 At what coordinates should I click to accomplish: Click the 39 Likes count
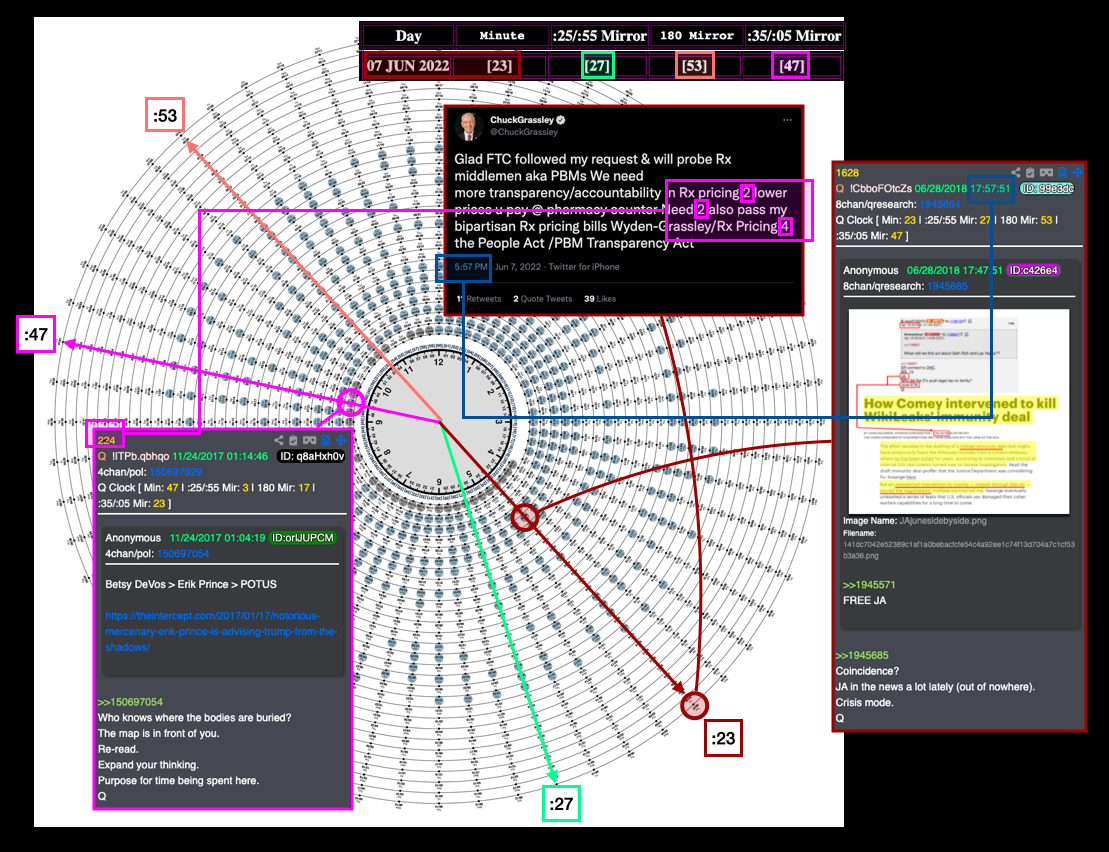click(600, 299)
